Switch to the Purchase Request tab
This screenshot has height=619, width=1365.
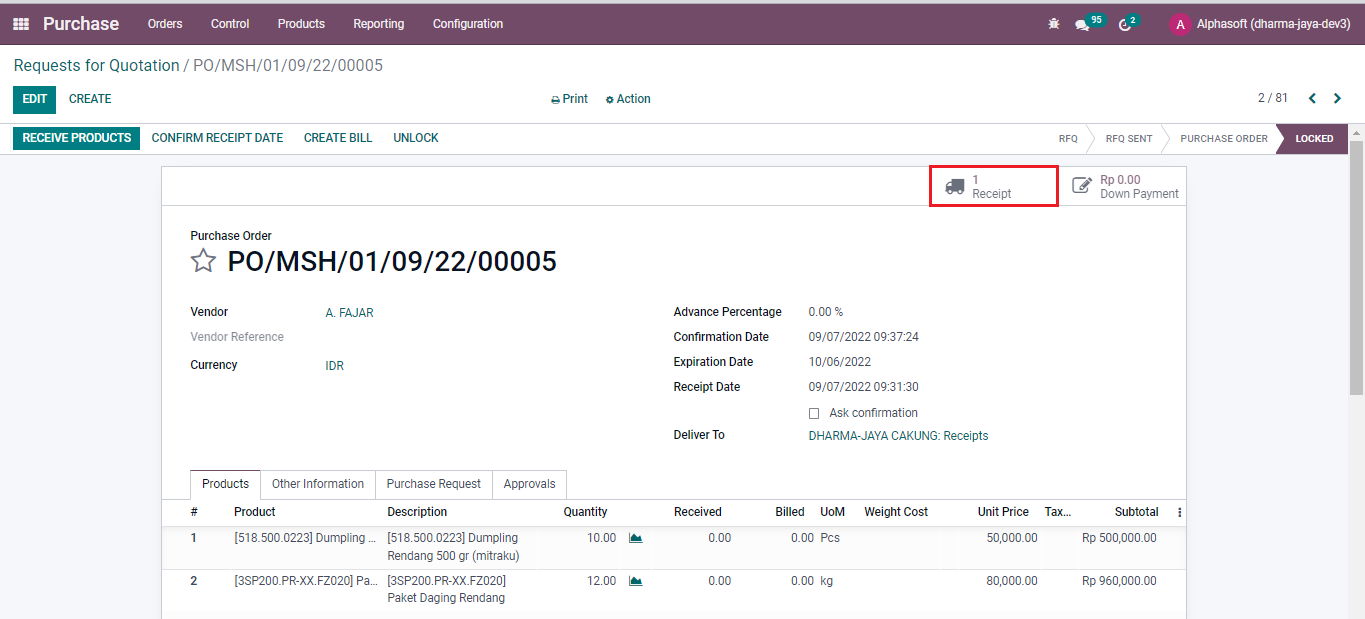pyautogui.click(x=433, y=484)
